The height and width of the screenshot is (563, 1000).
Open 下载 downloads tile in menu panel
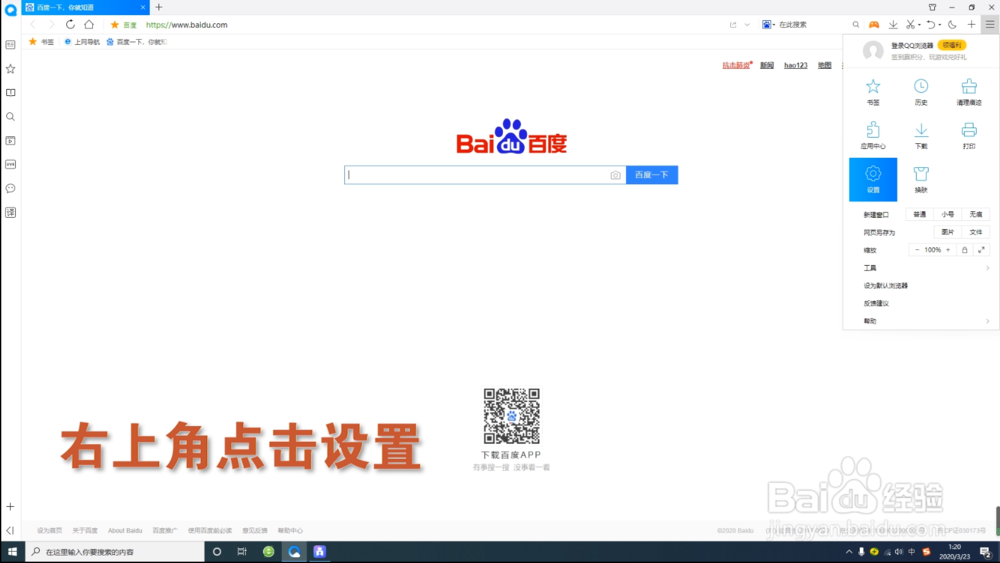tap(920, 135)
